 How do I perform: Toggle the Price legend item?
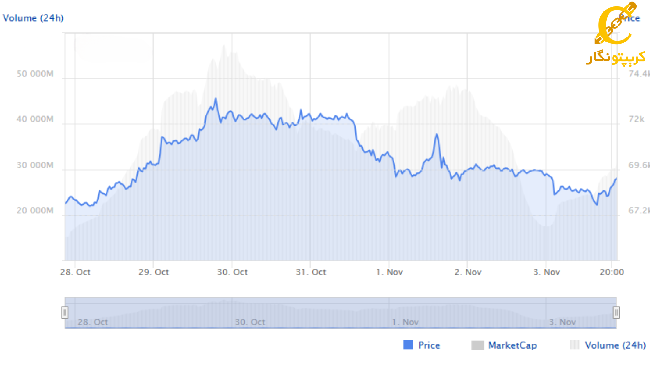tap(422, 345)
